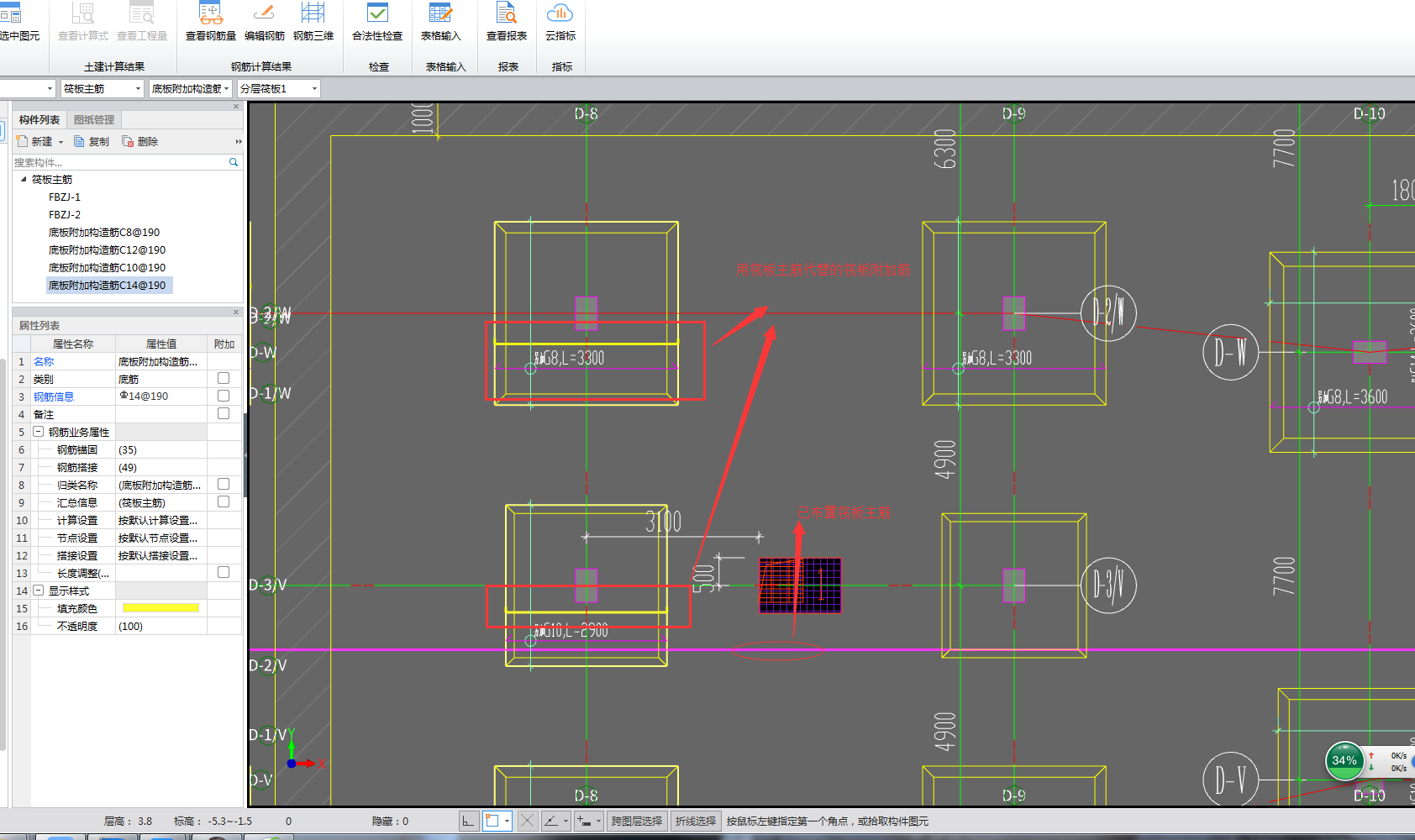Open 云指标 cloud indicator
The image size is (1415, 840).
pos(560,23)
